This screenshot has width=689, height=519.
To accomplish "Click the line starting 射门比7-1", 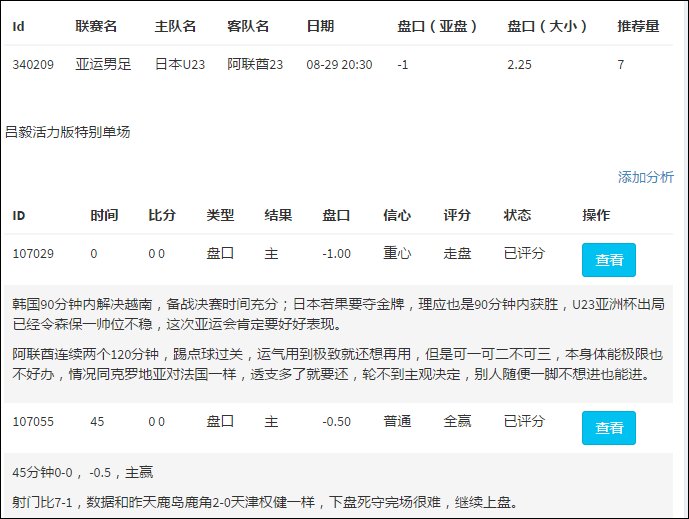I will (x=265, y=502).
